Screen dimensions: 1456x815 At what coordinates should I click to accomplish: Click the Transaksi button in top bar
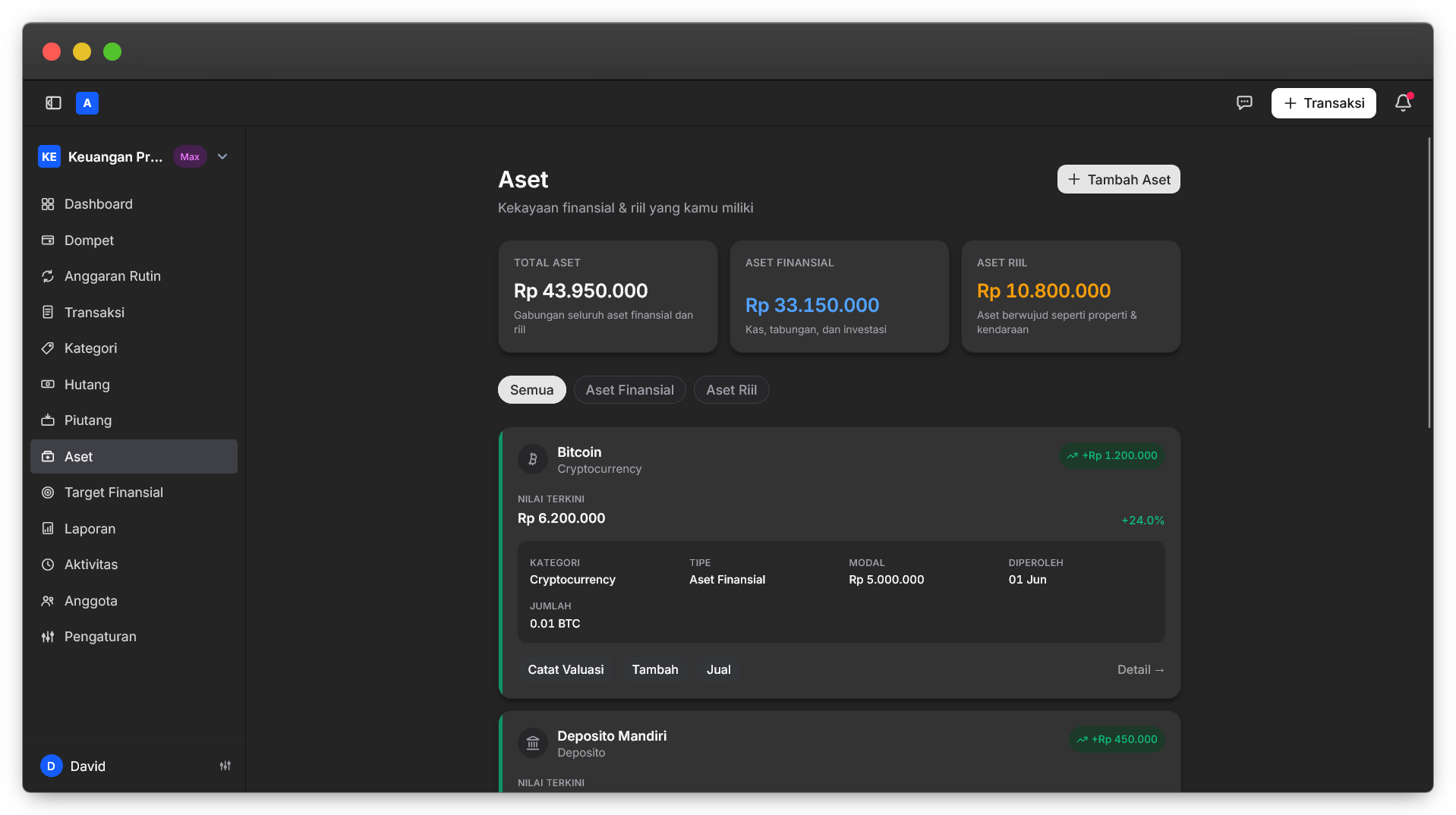tap(1324, 103)
